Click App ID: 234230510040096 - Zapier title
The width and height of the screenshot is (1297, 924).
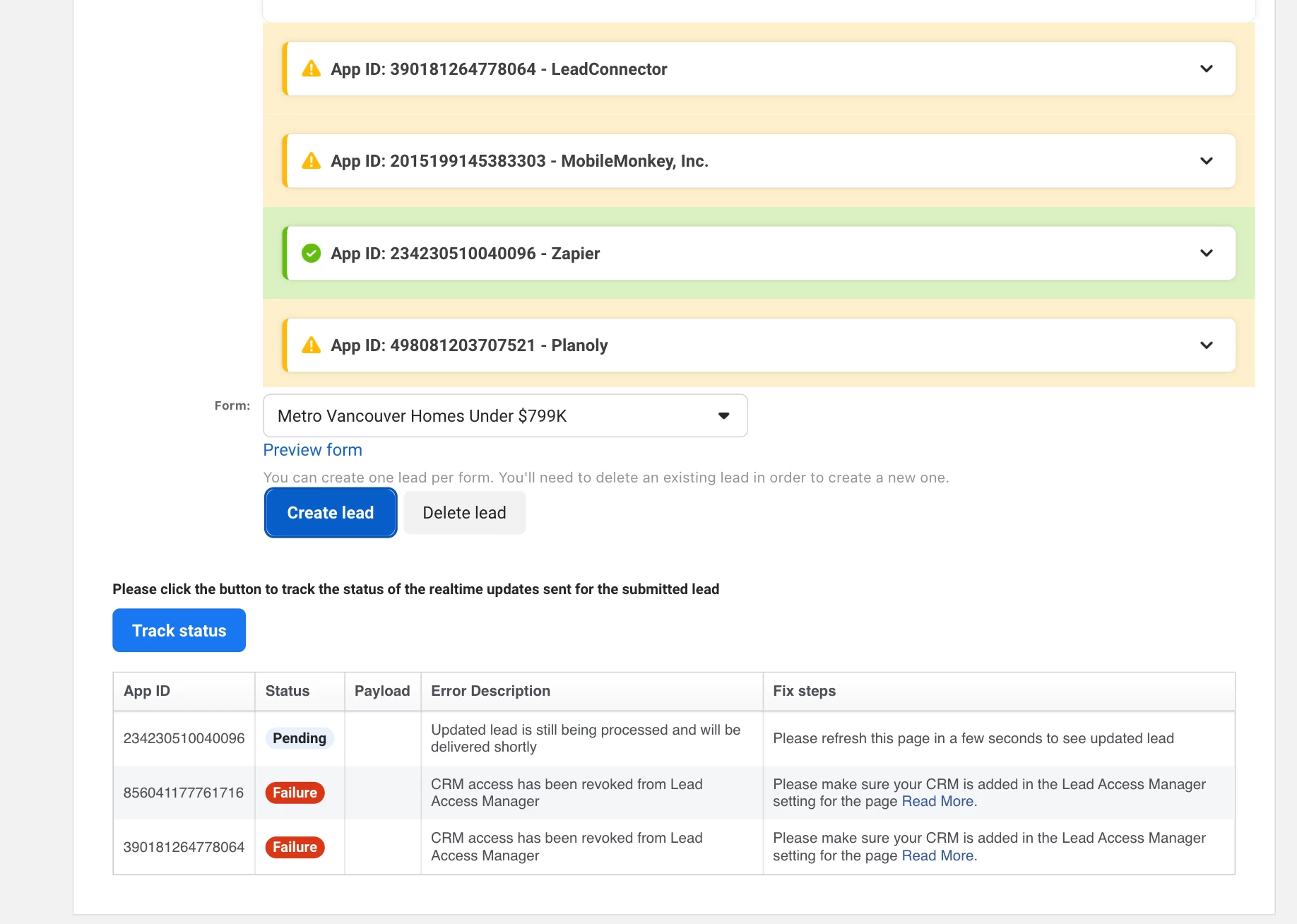(x=465, y=254)
